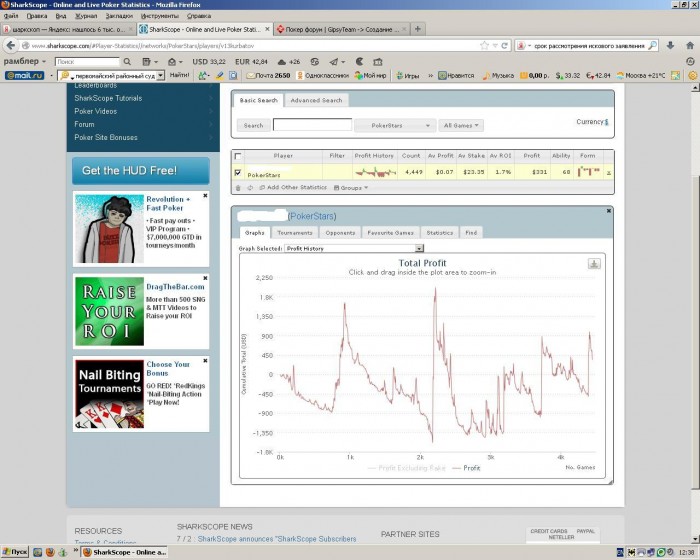Toggle the Profit legend series

[466, 468]
